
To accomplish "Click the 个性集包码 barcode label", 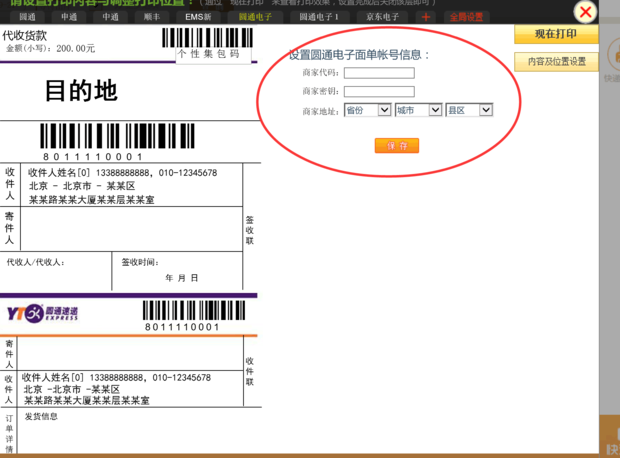I will 208,54.
